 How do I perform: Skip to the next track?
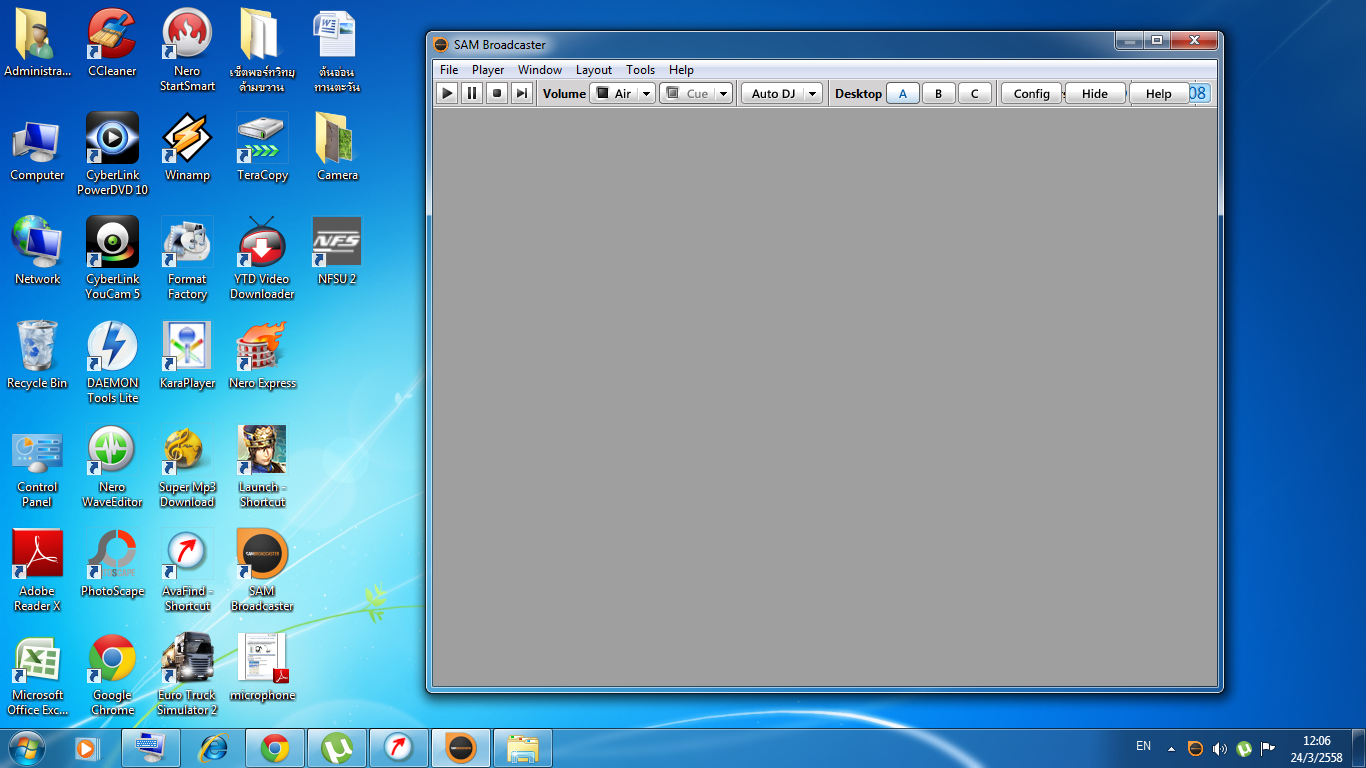pos(522,93)
